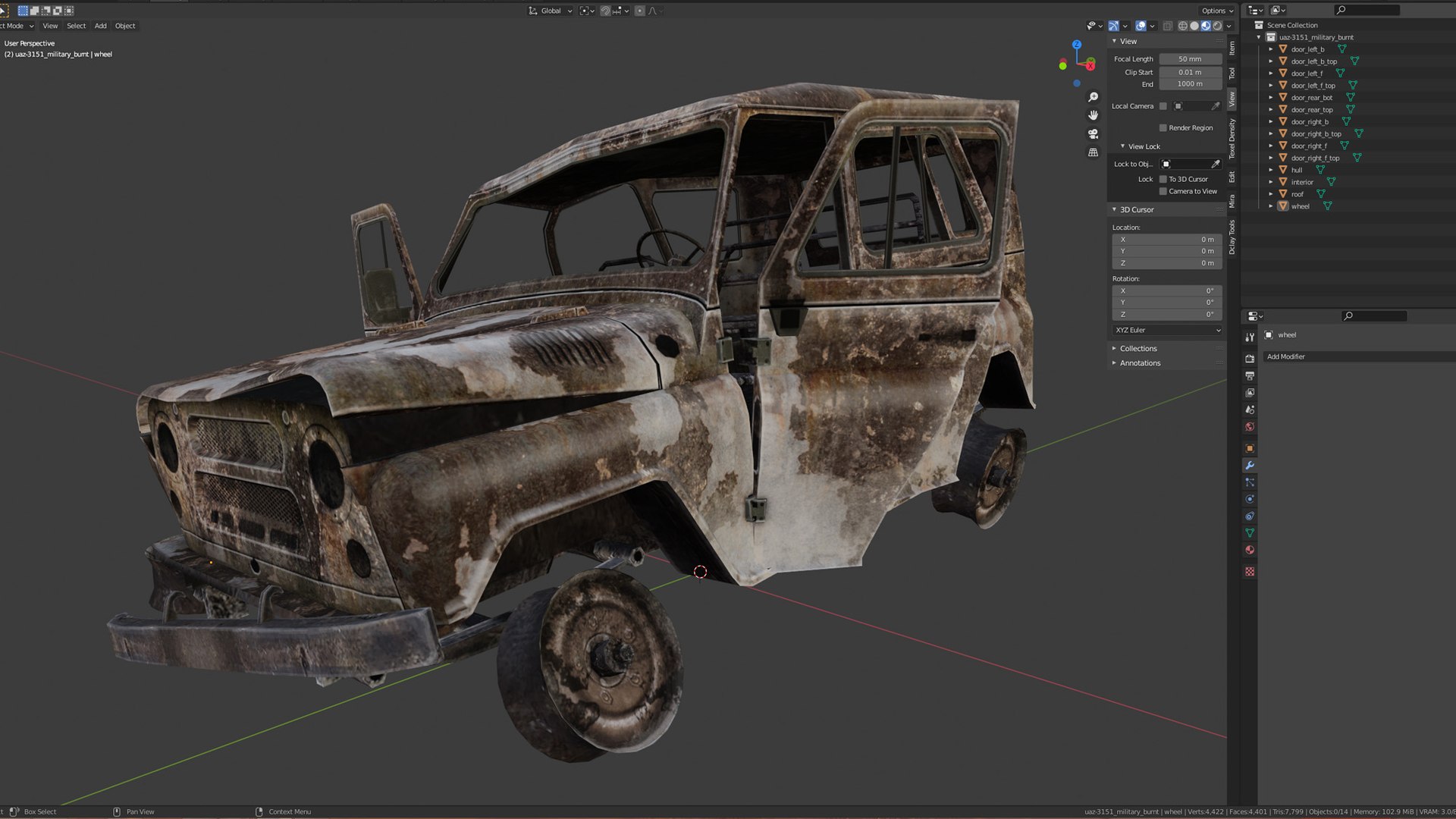Viewport: 1456px width, 819px height.
Task: Open the Tool properties tab
Action: [x=1250, y=337]
